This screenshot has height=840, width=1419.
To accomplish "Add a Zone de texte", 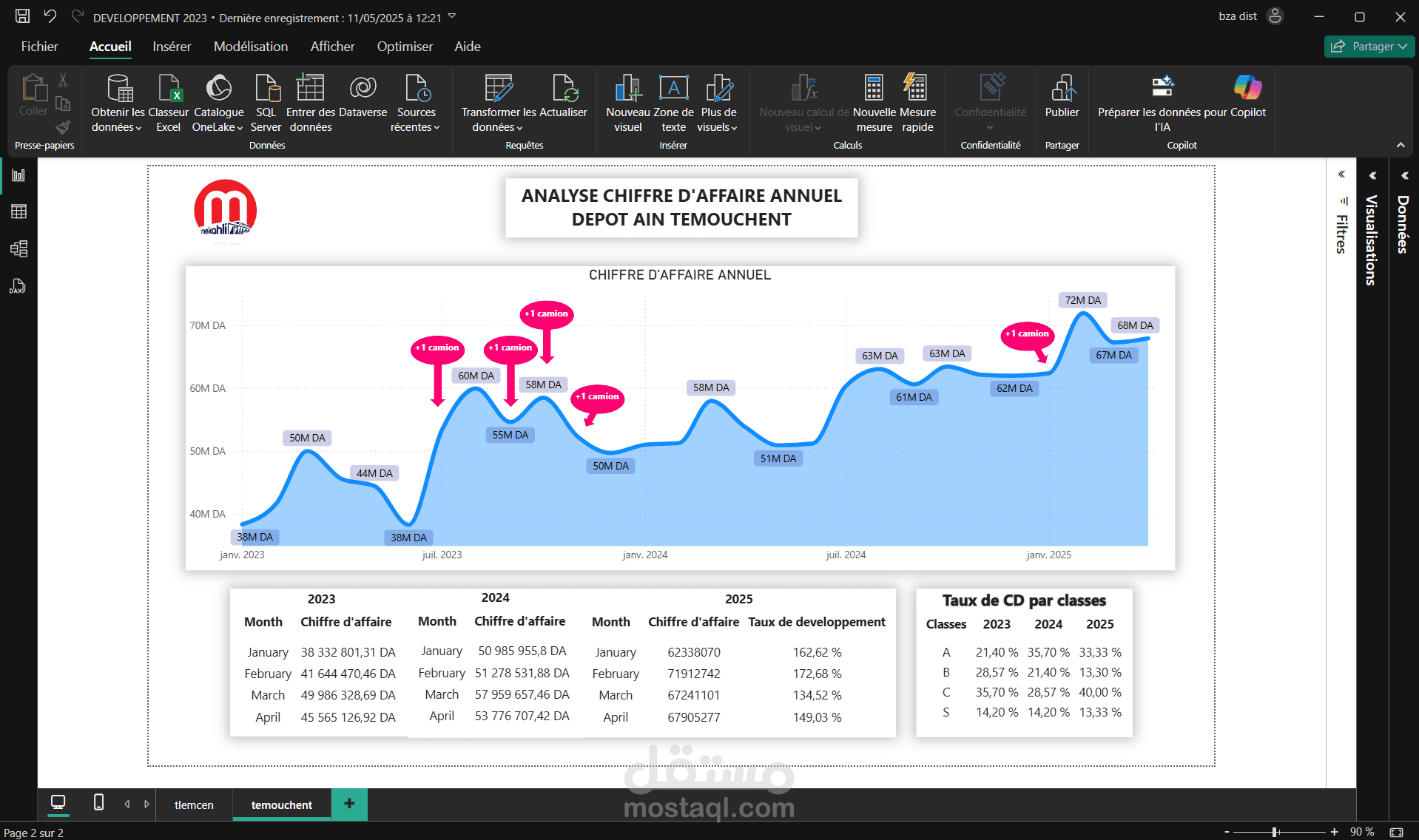I will point(673,104).
